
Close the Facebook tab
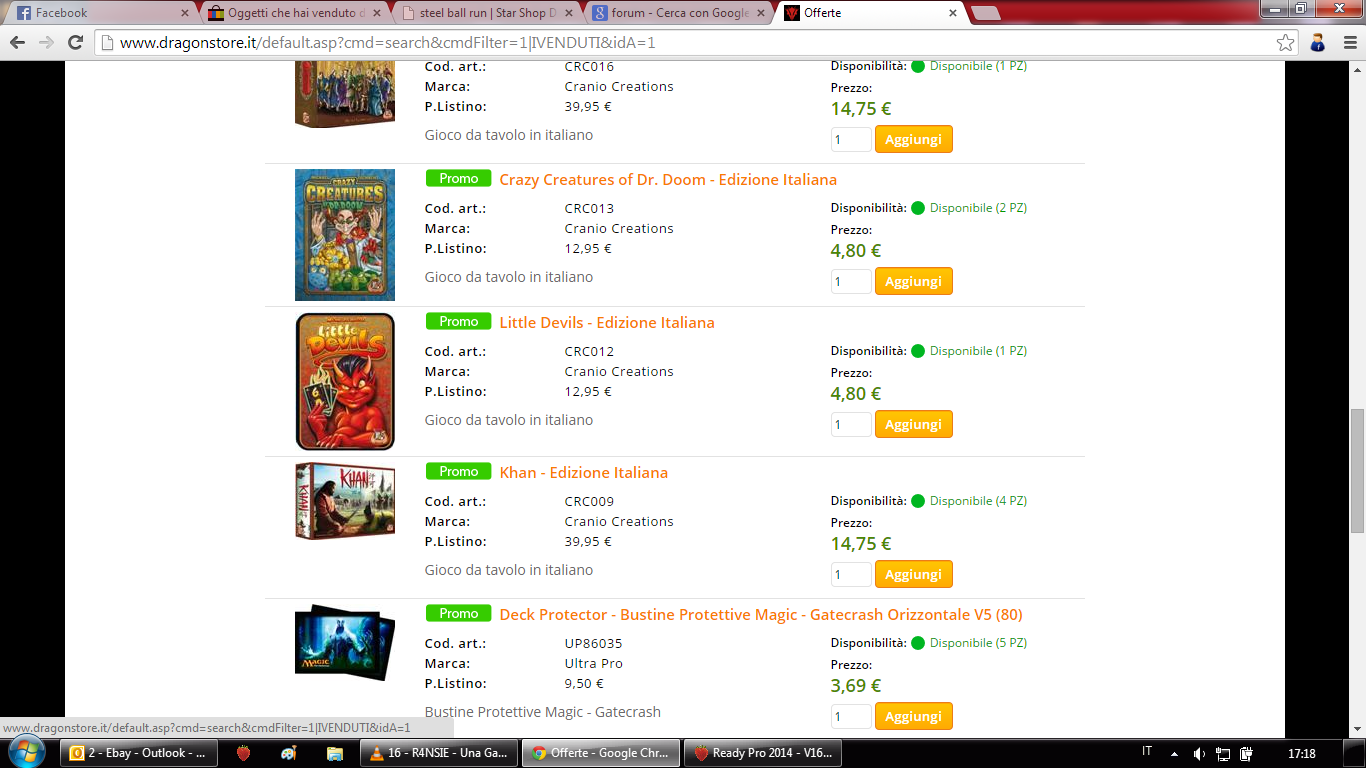click(x=184, y=14)
